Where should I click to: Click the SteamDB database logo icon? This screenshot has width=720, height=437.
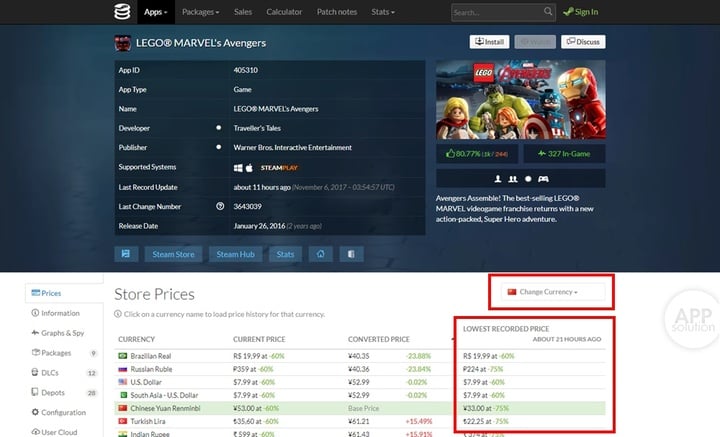(x=122, y=11)
